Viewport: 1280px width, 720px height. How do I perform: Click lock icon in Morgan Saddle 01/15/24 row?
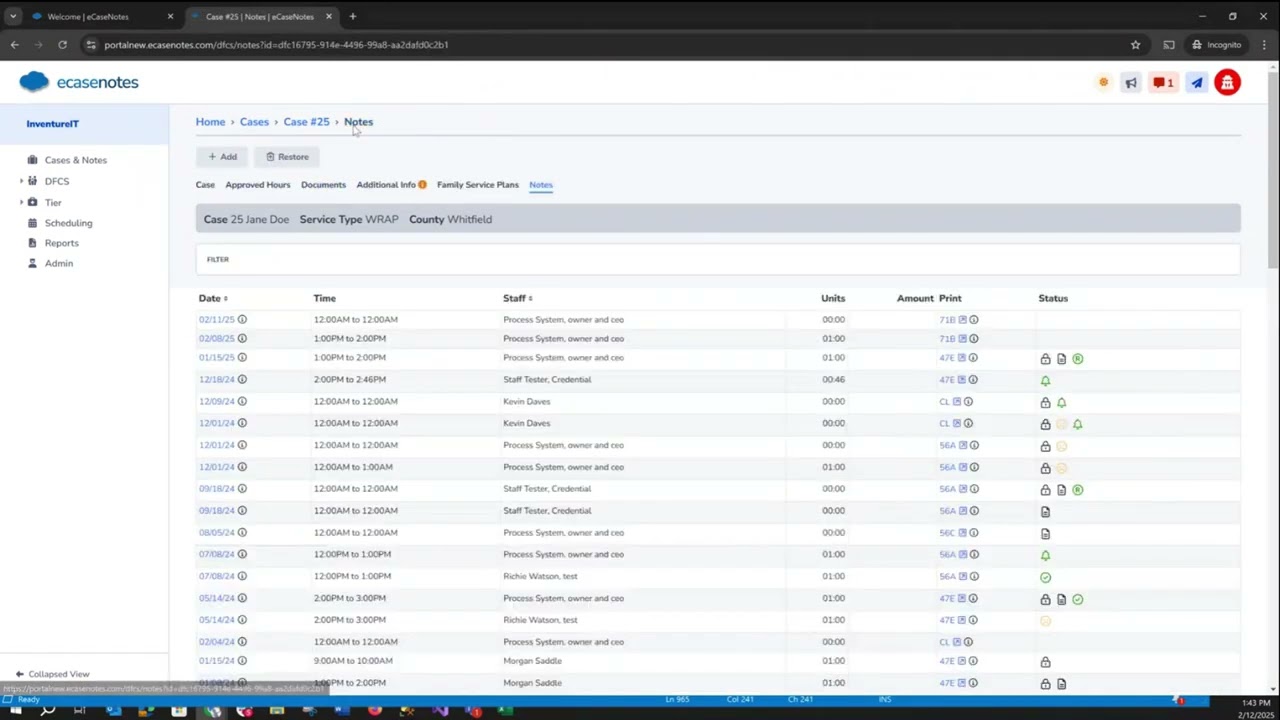click(1045, 663)
